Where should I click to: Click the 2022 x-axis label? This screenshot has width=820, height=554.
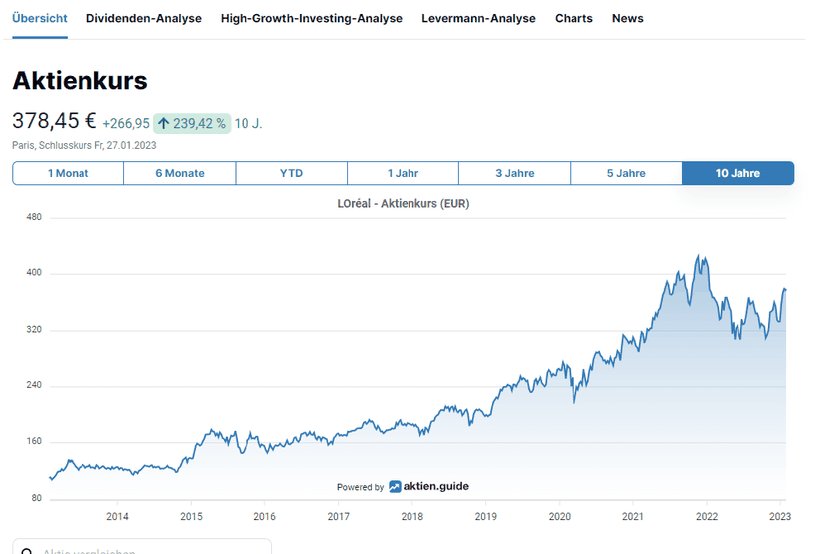pos(707,516)
